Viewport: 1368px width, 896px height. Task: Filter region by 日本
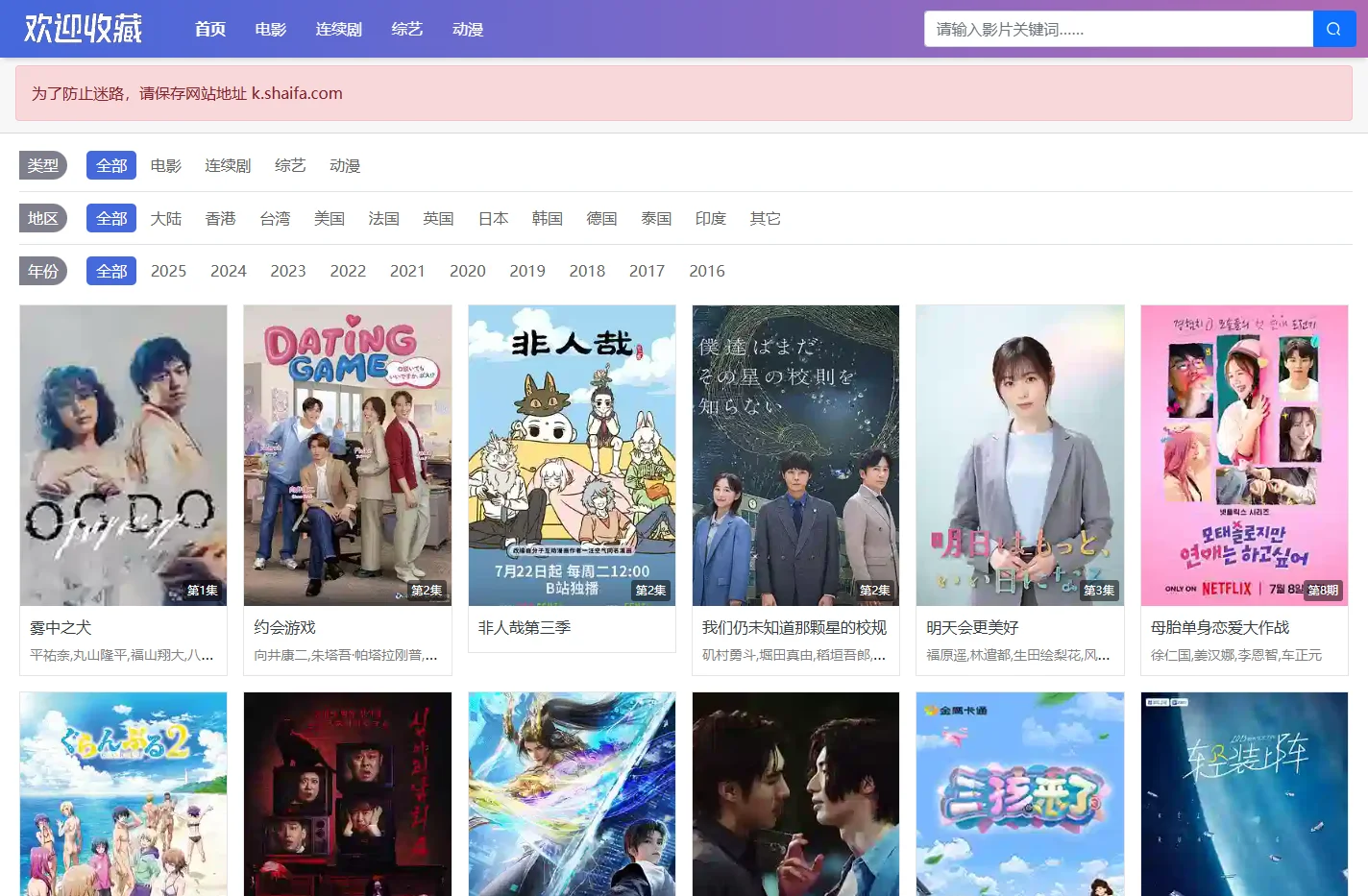pos(493,218)
